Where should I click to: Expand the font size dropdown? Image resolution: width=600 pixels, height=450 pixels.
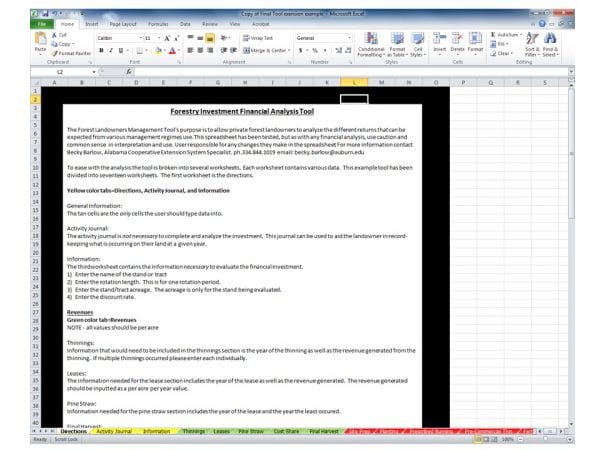click(x=160, y=36)
